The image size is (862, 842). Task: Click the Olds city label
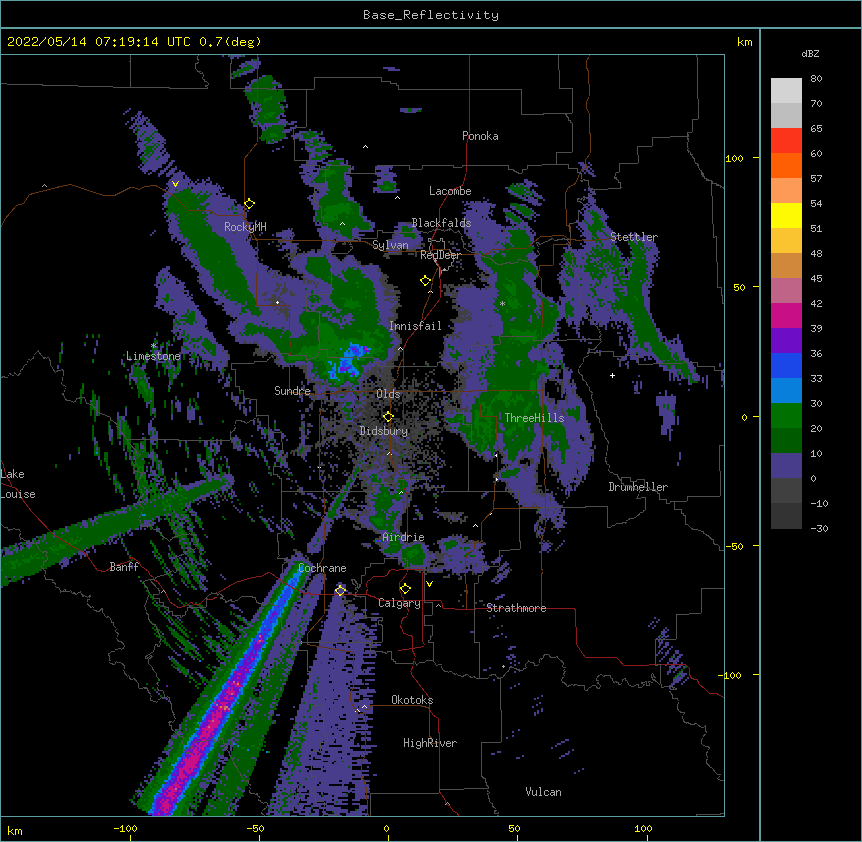388,394
